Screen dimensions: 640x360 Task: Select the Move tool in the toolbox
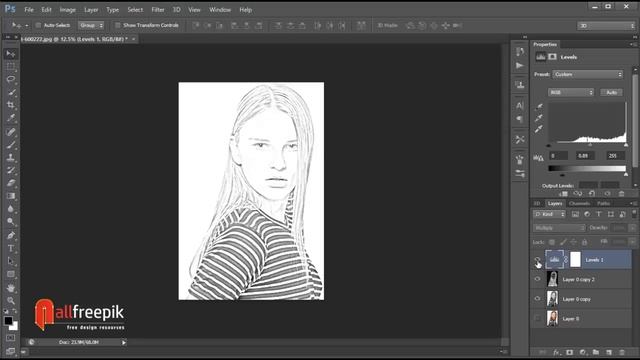(x=11, y=54)
